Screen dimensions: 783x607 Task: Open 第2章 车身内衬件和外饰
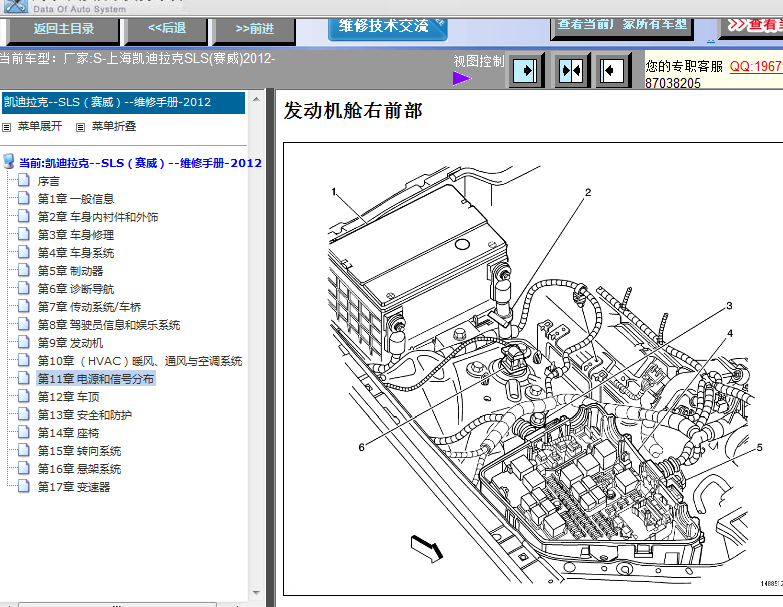pos(98,217)
